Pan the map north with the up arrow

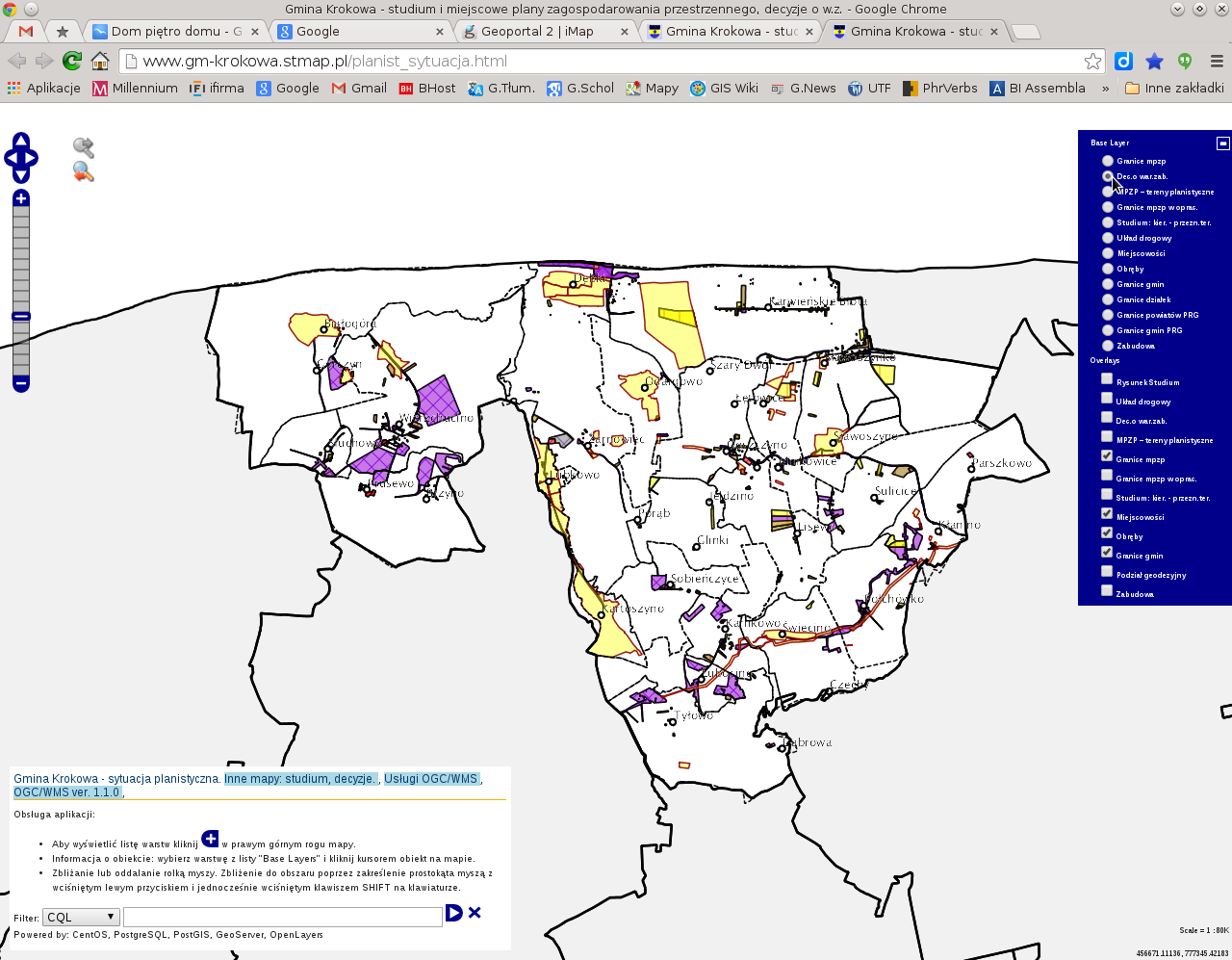coord(21,141)
